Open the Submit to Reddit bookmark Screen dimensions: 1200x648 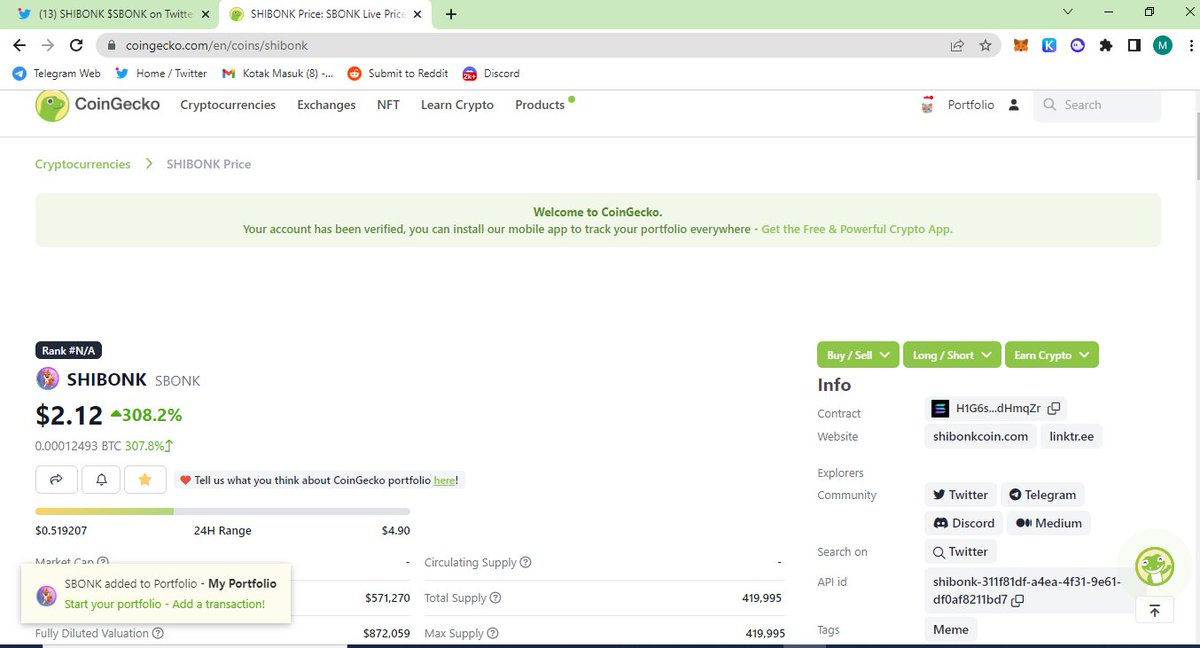point(398,73)
